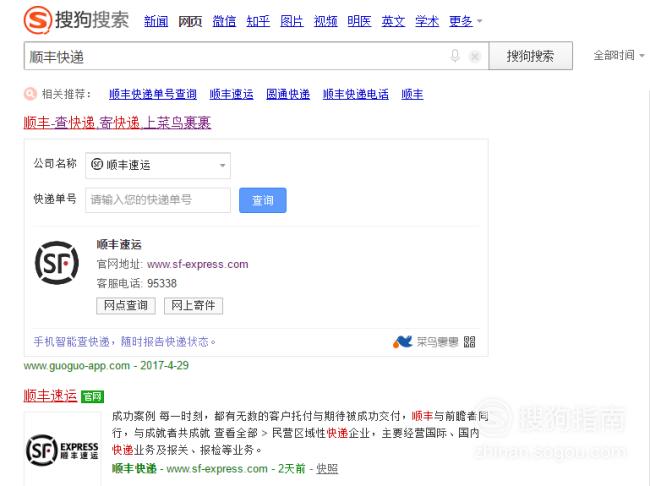This screenshot has height=486, width=650.
Task: Click the bold 顺丰速运 company name text
Action: tap(119, 244)
